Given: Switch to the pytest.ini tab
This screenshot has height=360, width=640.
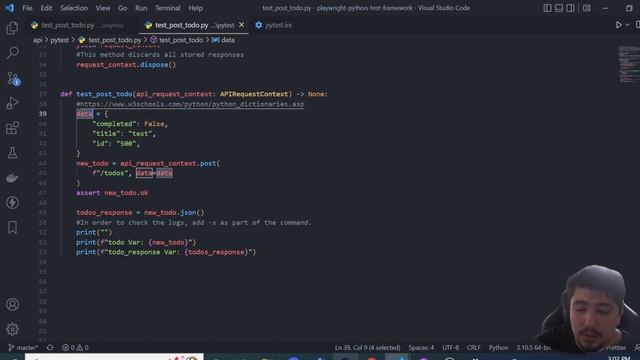Looking at the screenshot, I should [273, 25].
